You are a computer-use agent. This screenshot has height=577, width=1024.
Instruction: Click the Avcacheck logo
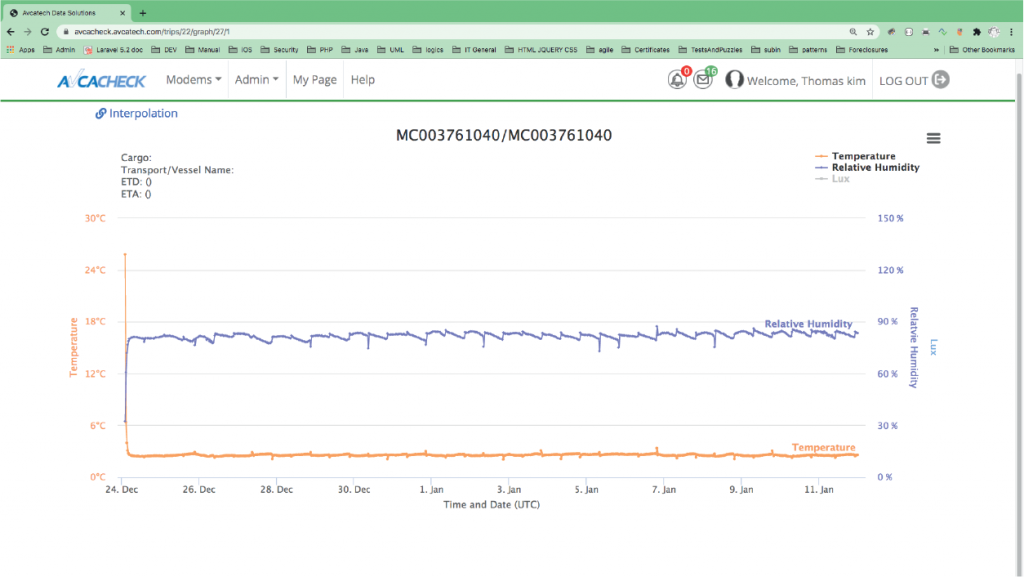coord(100,80)
